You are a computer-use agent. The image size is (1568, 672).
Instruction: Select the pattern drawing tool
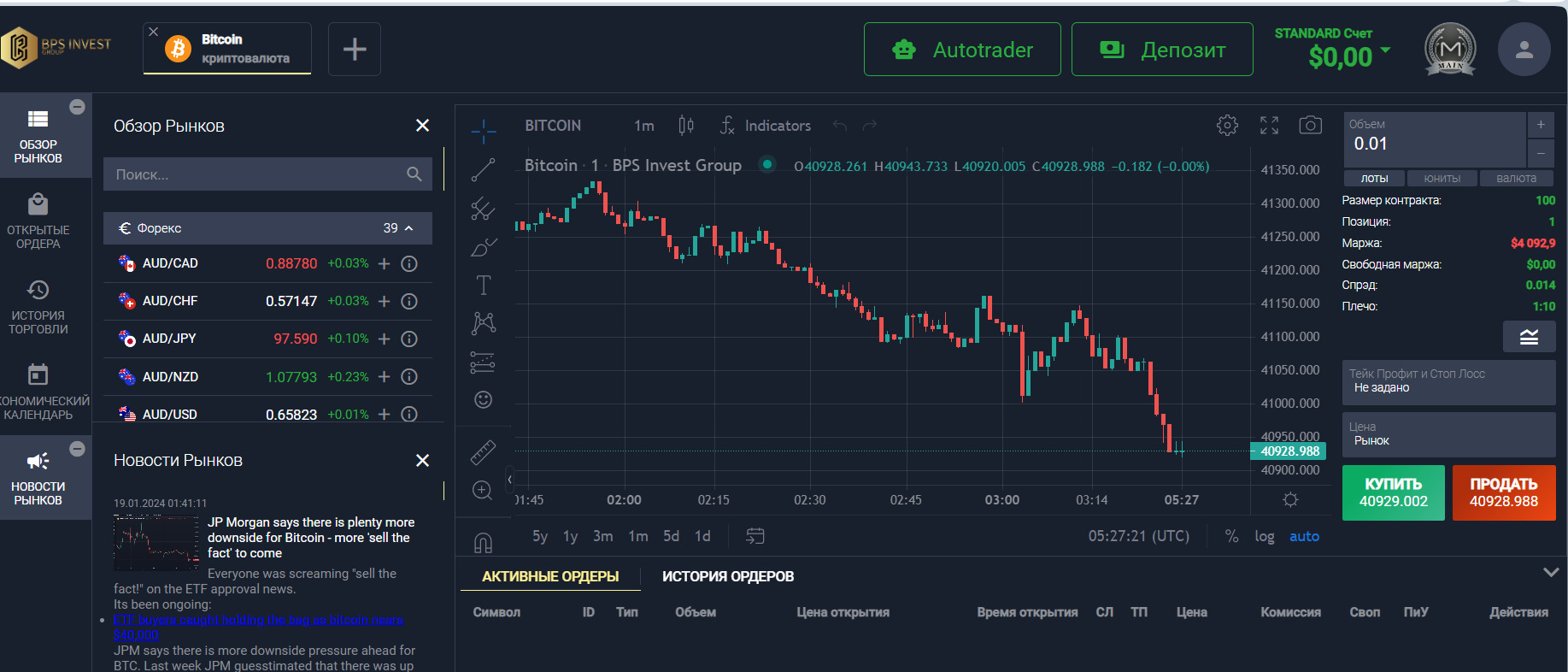click(x=483, y=323)
